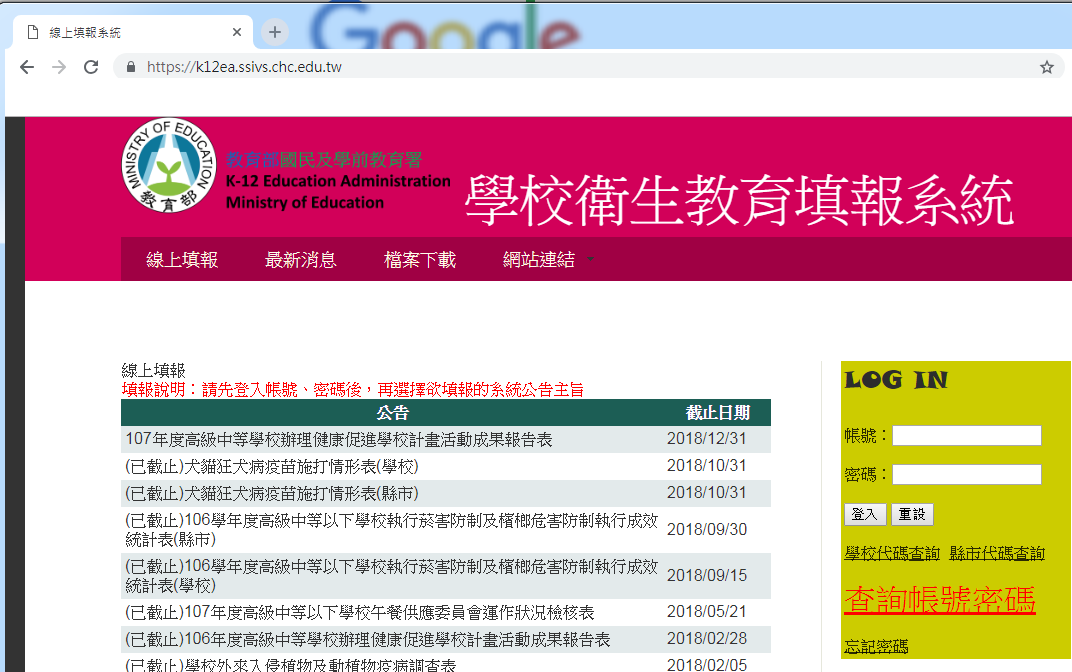Click the Ministry of Education logo

click(169, 165)
